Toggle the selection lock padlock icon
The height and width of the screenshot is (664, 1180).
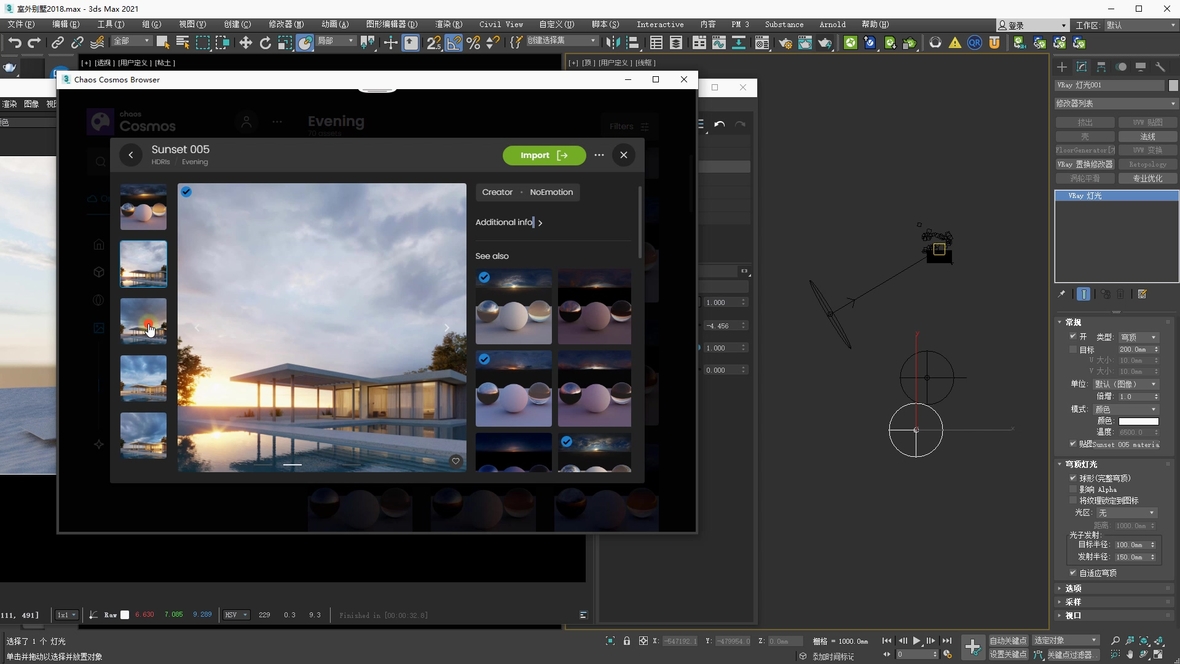627,641
